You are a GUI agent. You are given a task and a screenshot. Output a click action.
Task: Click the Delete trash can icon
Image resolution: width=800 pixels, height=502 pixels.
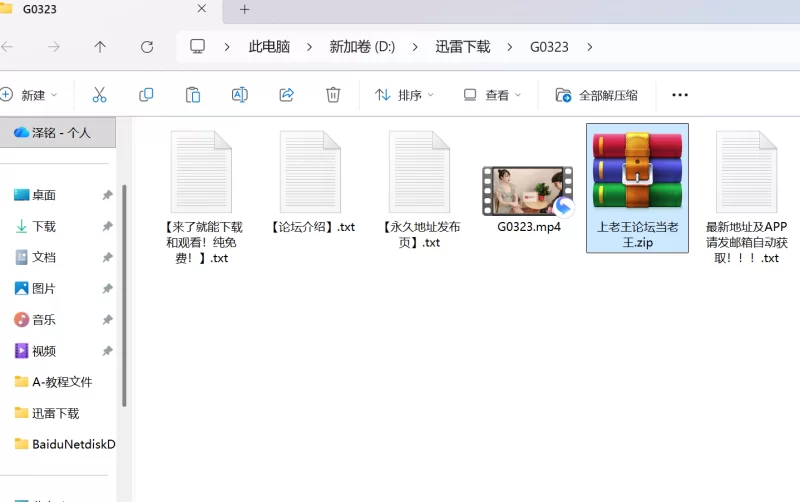333,95
